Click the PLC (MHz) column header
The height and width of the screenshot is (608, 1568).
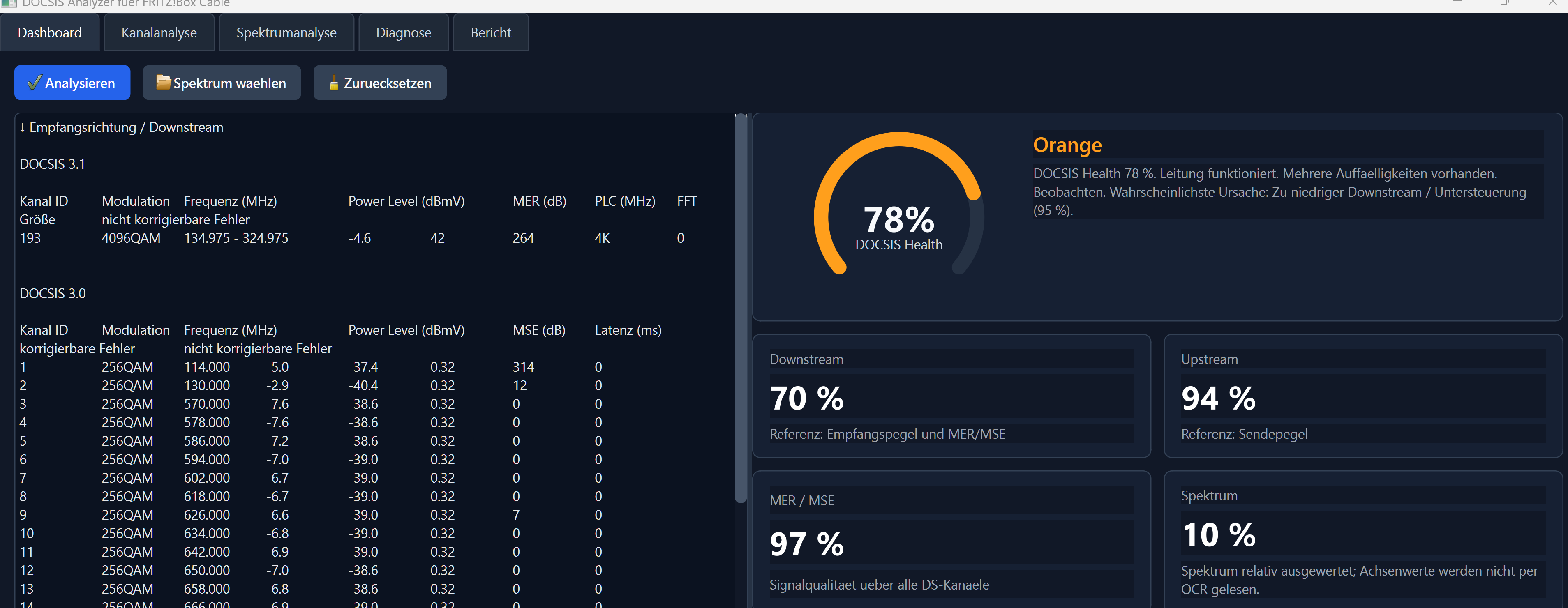click(624, 201)
